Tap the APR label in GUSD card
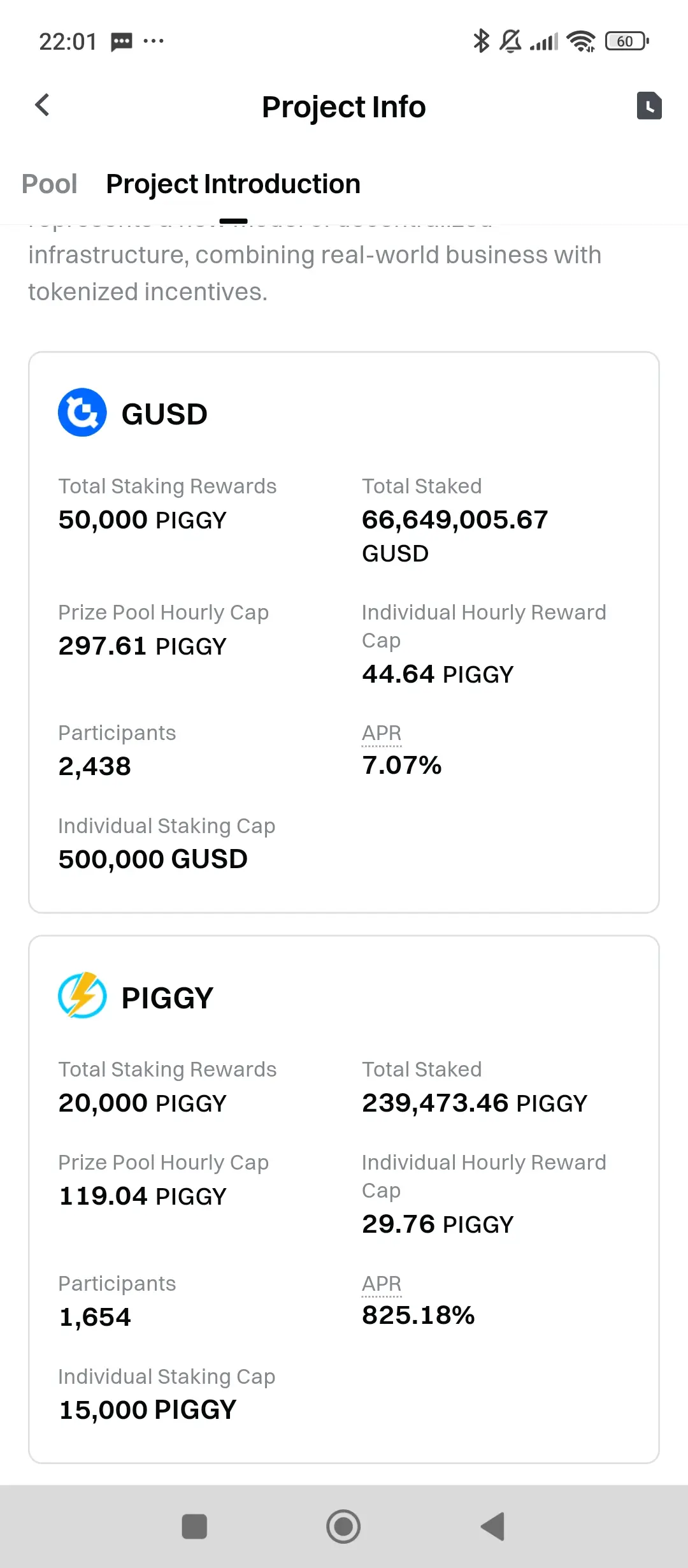The height and width of the screenshot is (1568, 688). [382, 733]
